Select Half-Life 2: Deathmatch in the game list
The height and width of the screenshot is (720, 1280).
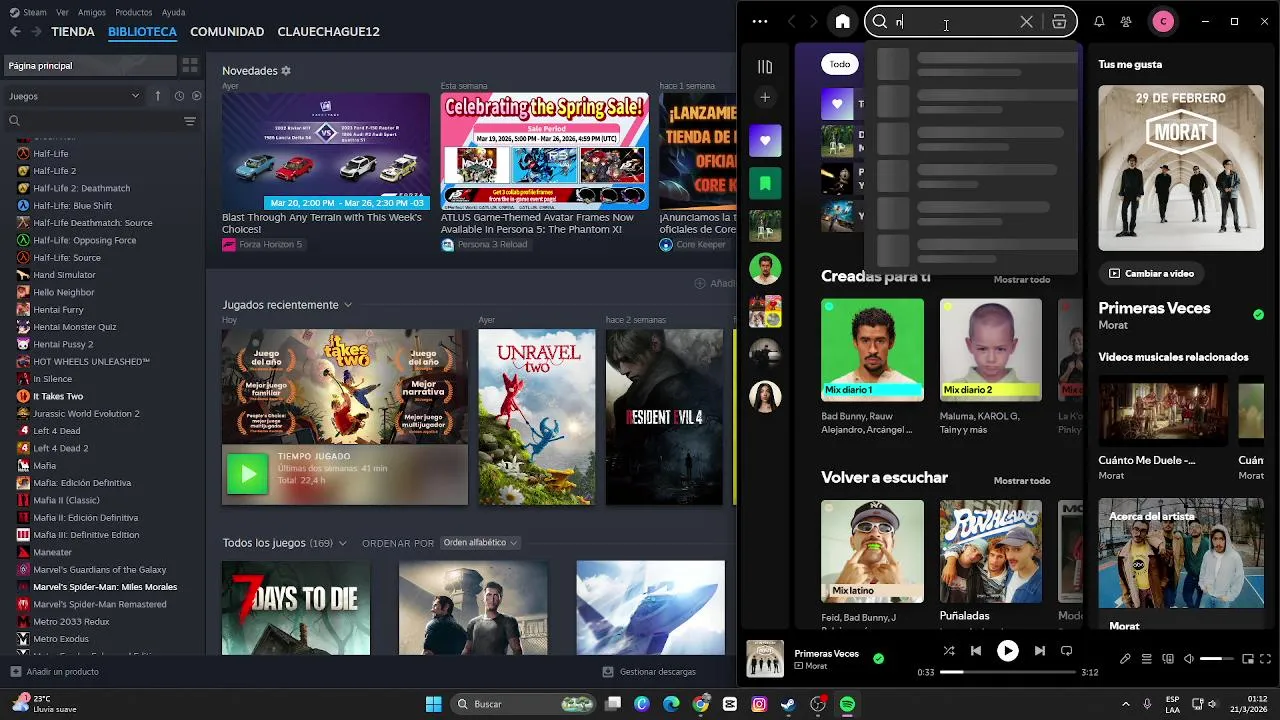point(82,188)
